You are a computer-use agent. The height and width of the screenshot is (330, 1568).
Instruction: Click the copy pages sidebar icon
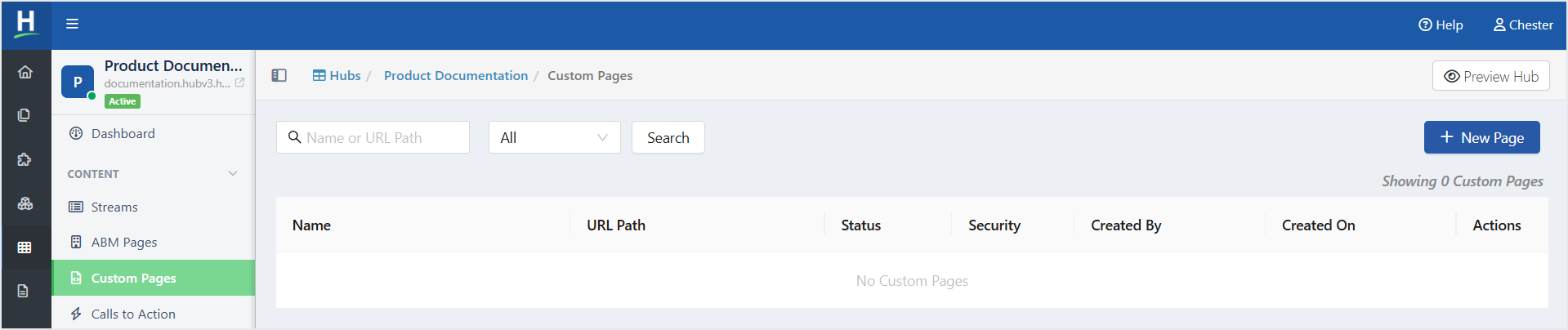point(25,115)
